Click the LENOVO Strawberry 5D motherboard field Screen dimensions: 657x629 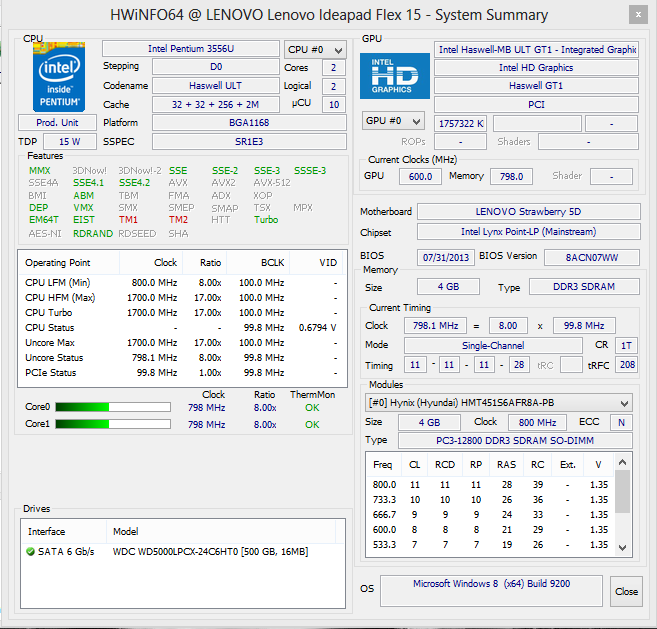coord(529,212)
